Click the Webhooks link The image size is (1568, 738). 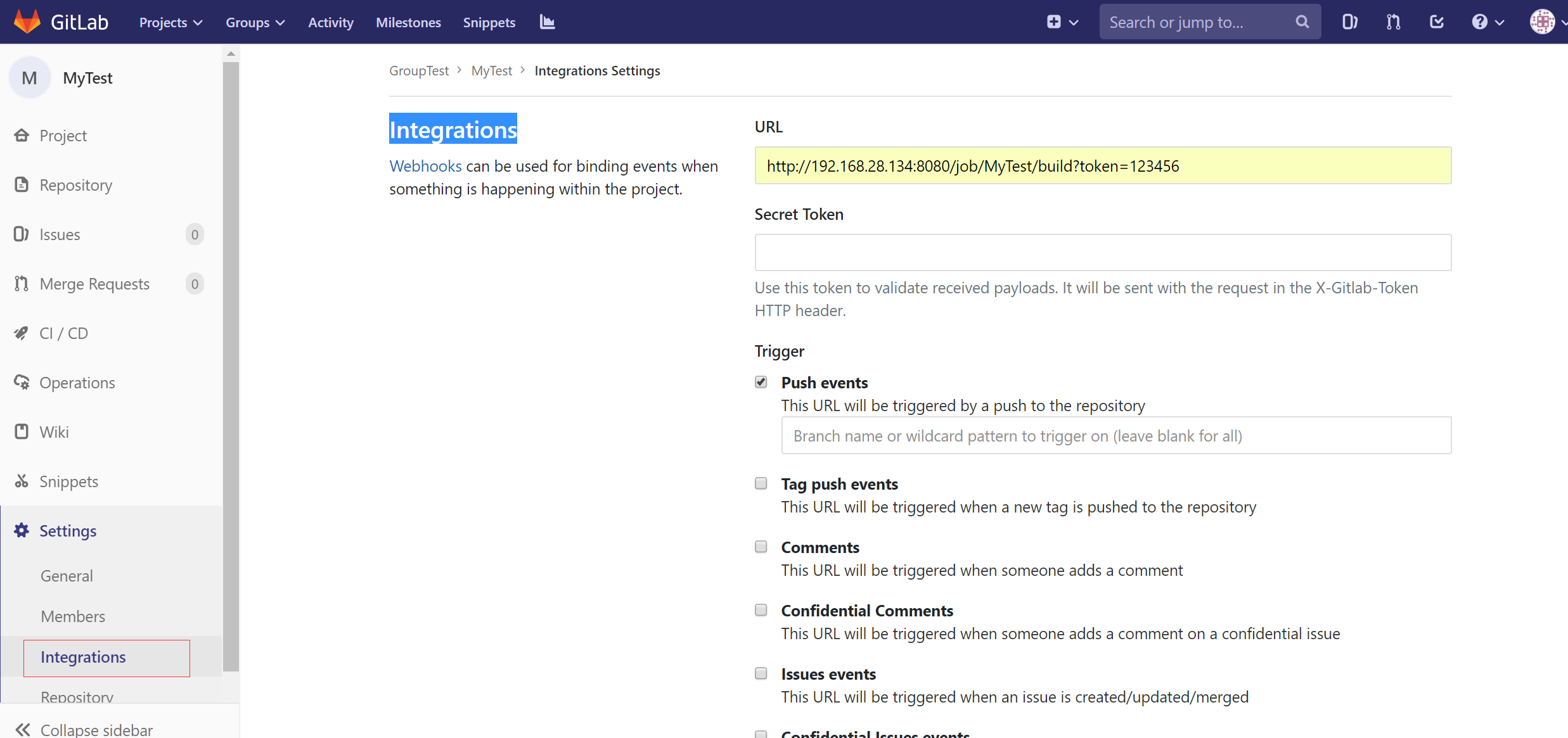coord(425,166)
